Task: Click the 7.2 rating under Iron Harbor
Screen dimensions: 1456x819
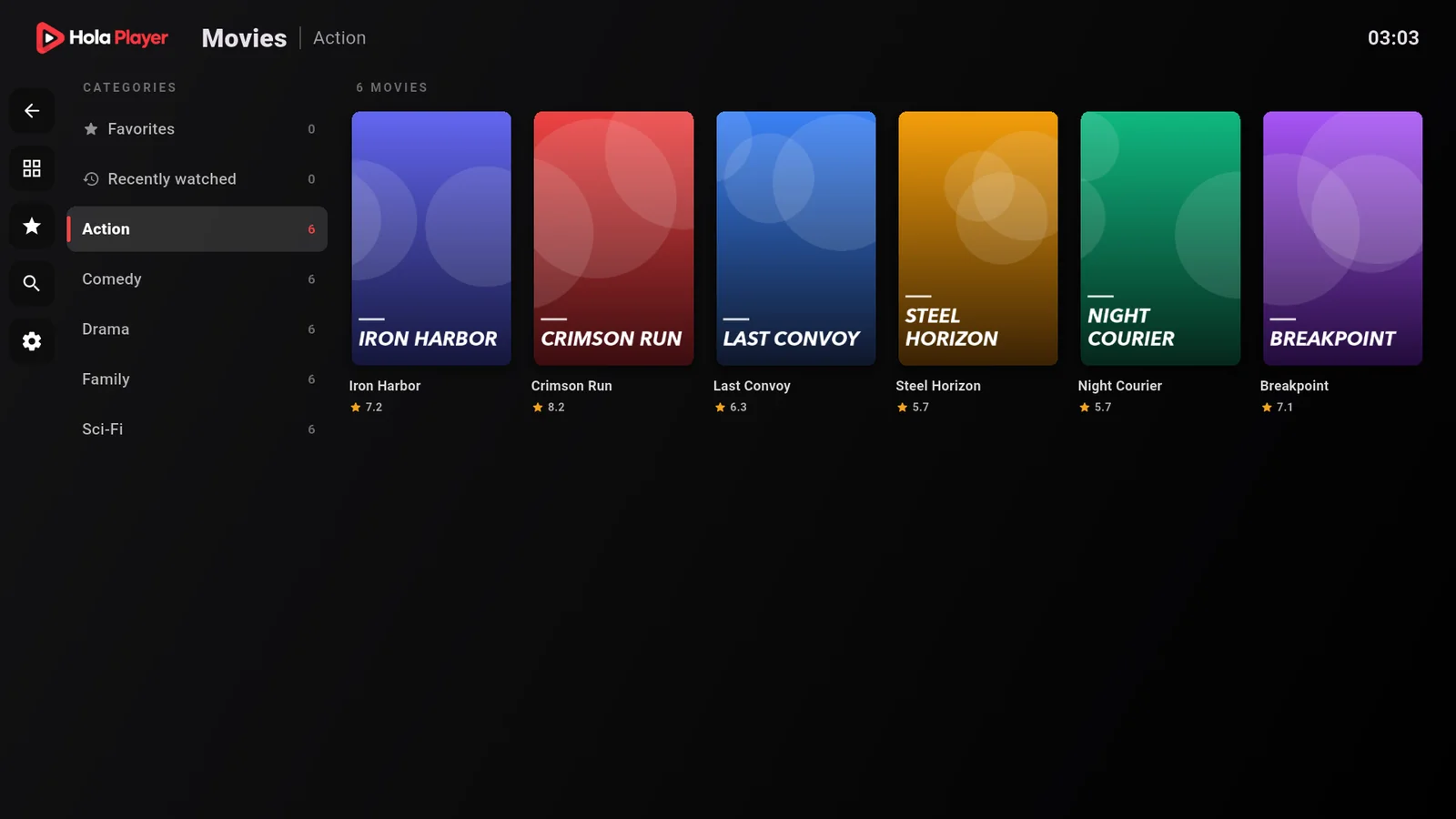Action: tap(367, 408)
